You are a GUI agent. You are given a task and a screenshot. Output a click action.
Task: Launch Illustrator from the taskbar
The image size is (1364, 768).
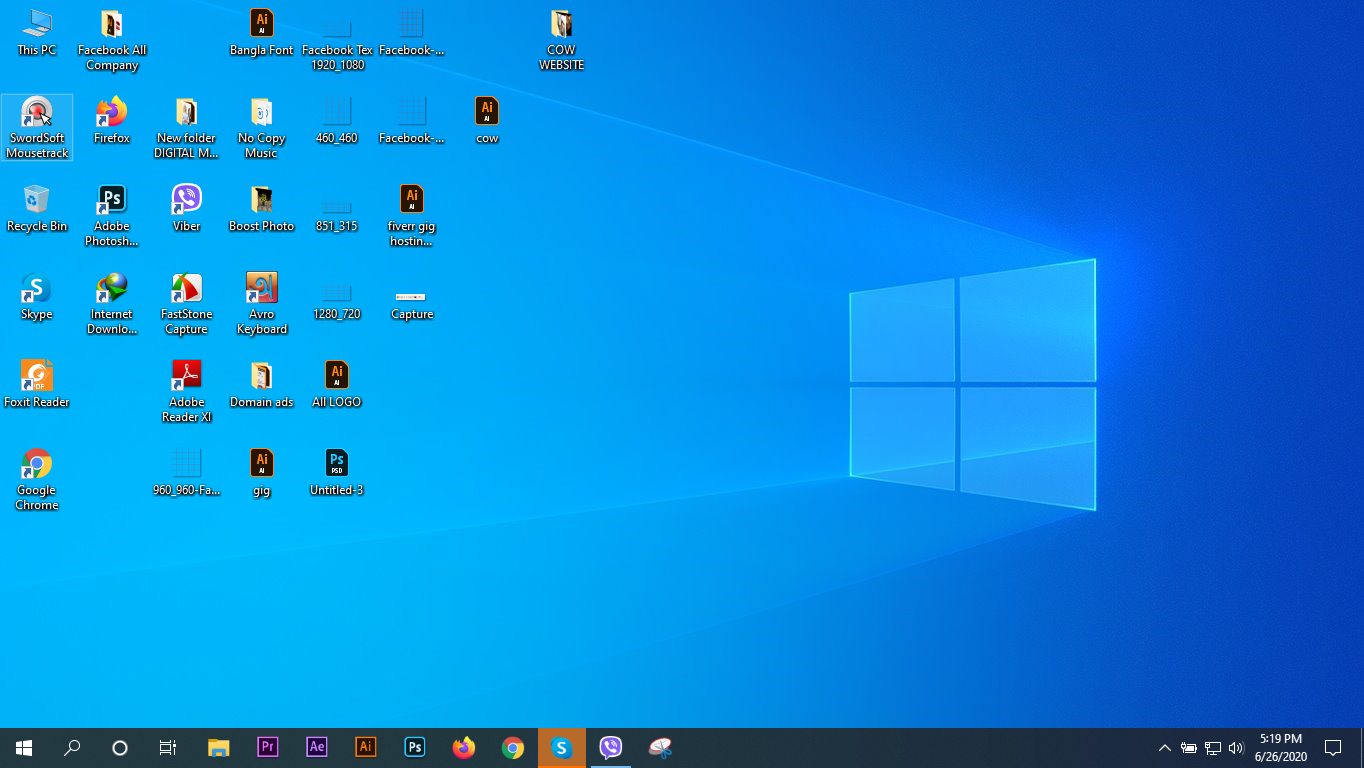click(365, 748)
